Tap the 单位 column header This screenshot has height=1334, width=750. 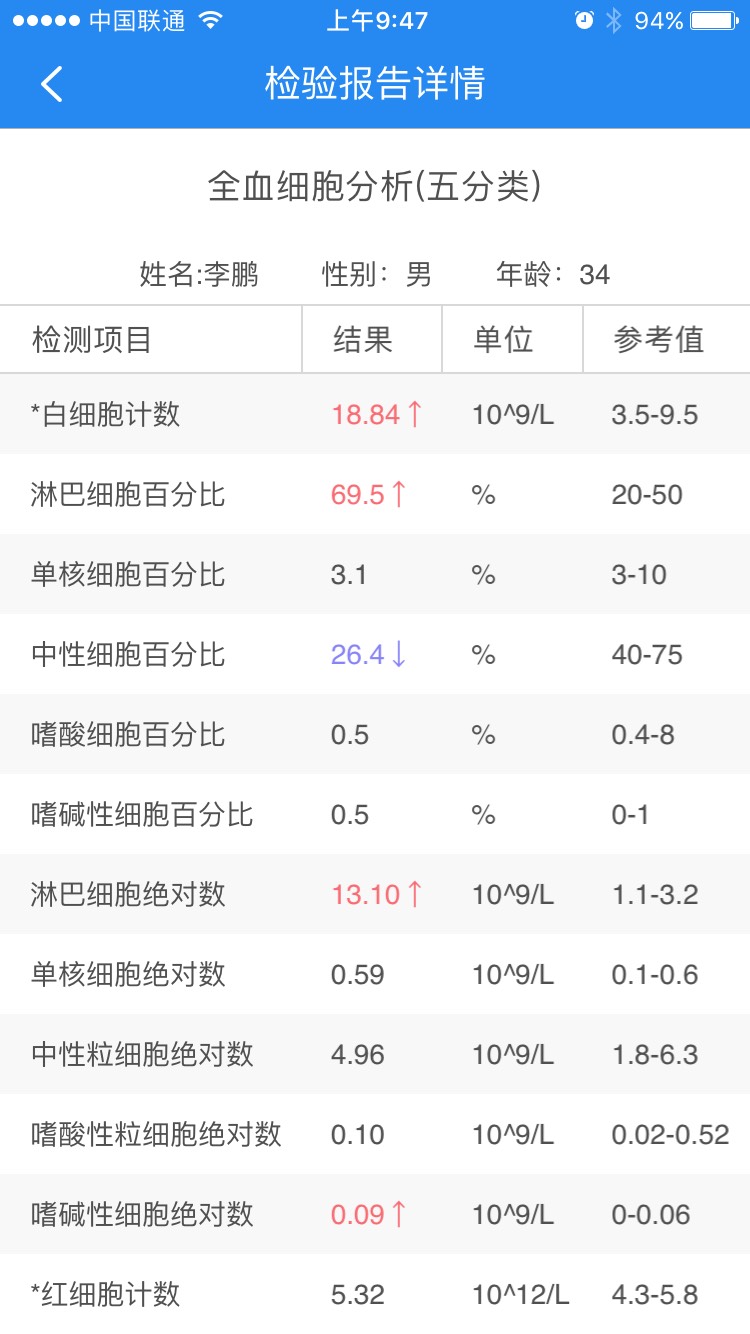pos(503,339)
